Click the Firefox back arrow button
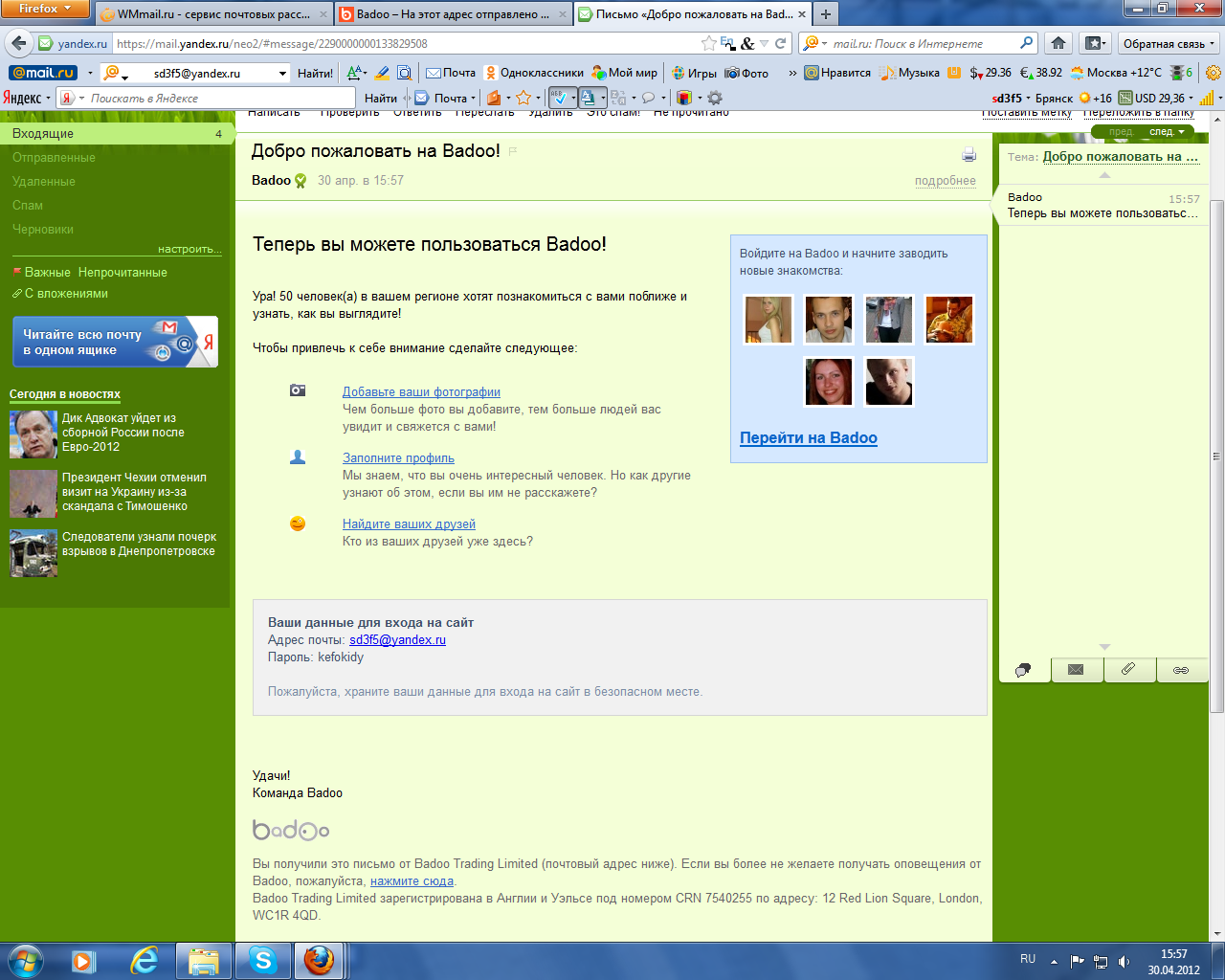Viewport: 1225px width, 980px height. coord(18,43)
